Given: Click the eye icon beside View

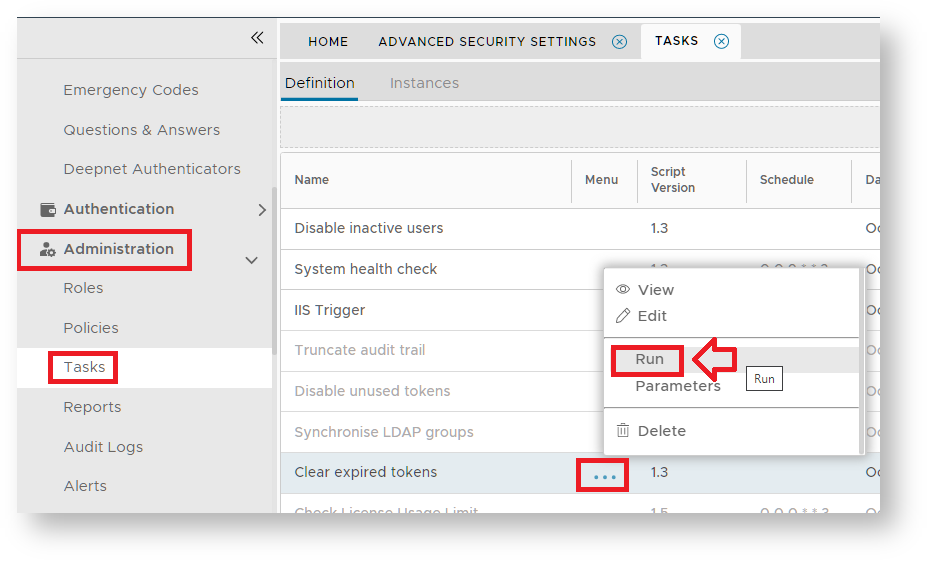Looking at the screenshot, I should tap(623, 290).
